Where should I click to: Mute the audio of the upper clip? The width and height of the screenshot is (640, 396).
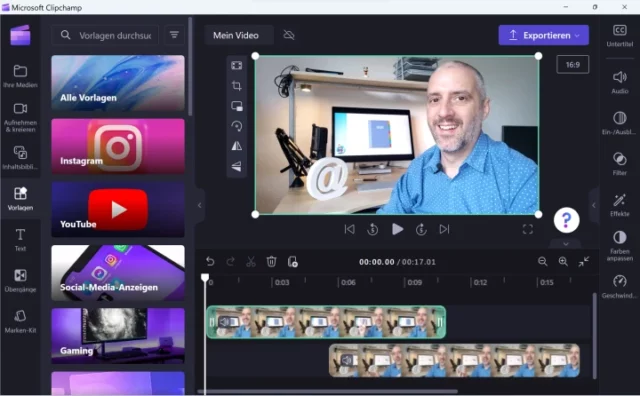(224, 322)
